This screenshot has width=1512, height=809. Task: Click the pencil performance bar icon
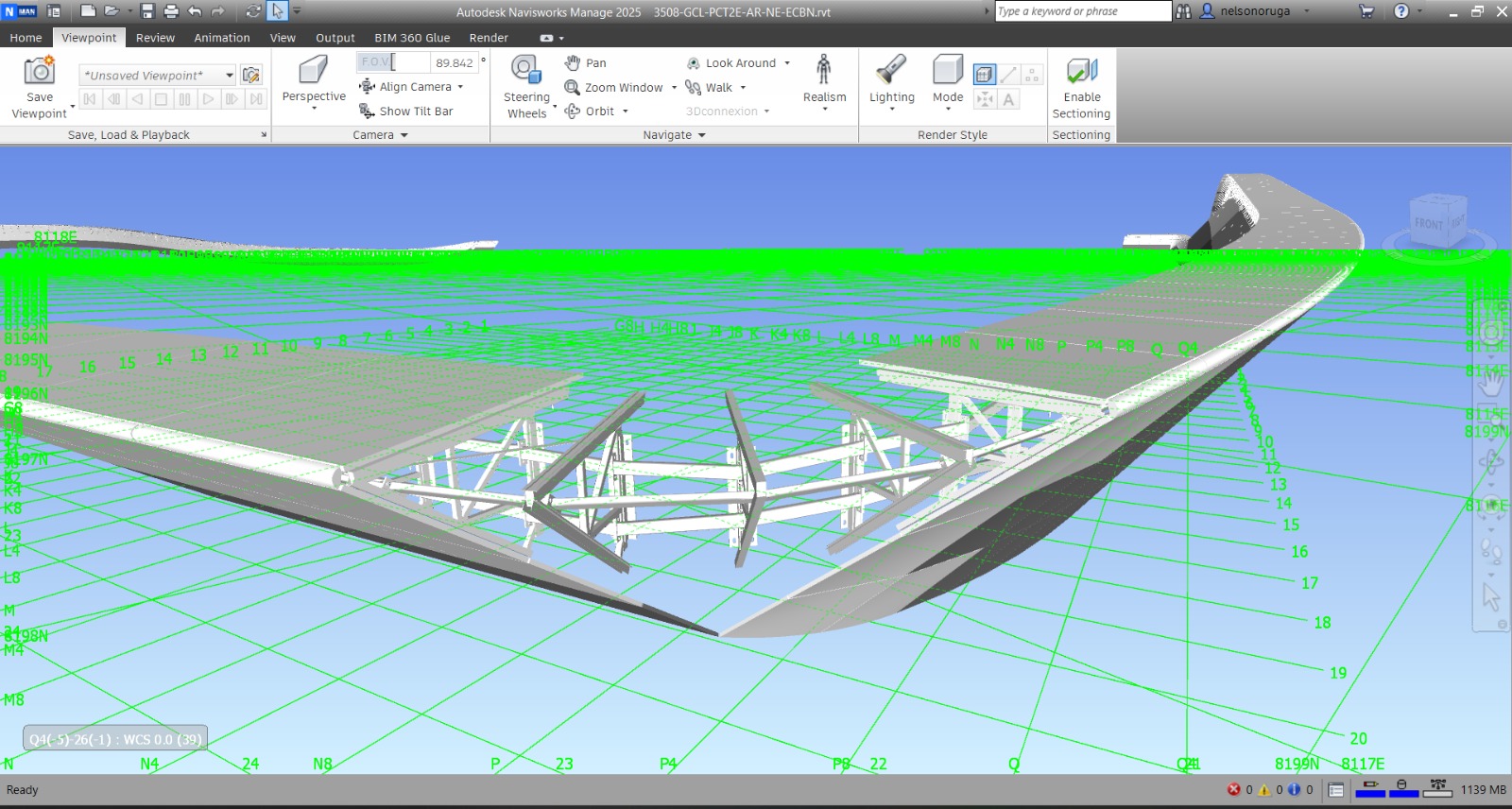point(1370,789)
